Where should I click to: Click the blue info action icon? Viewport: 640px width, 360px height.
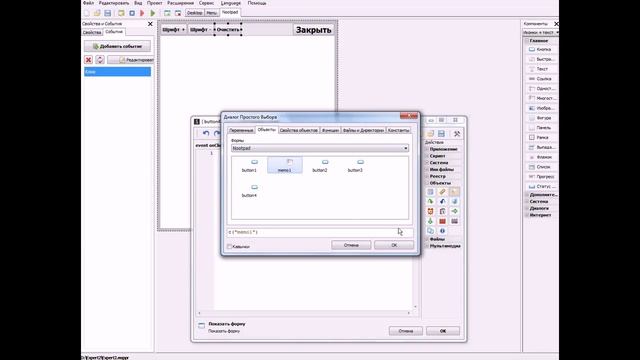point(442,231)
